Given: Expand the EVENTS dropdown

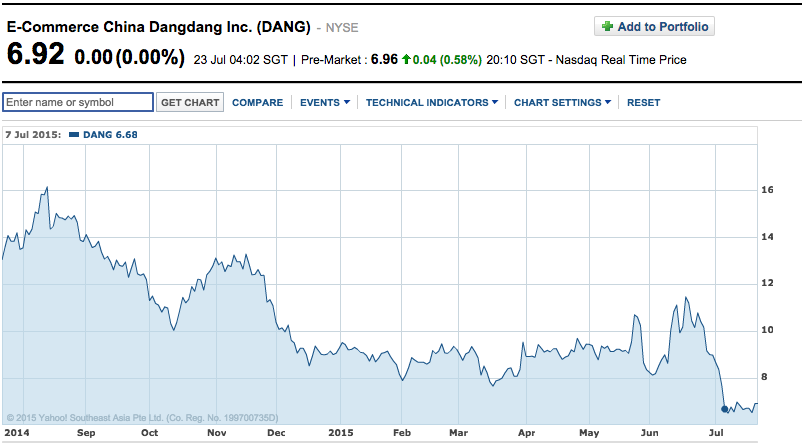Looking at the screenshot, I should [325, 103].
